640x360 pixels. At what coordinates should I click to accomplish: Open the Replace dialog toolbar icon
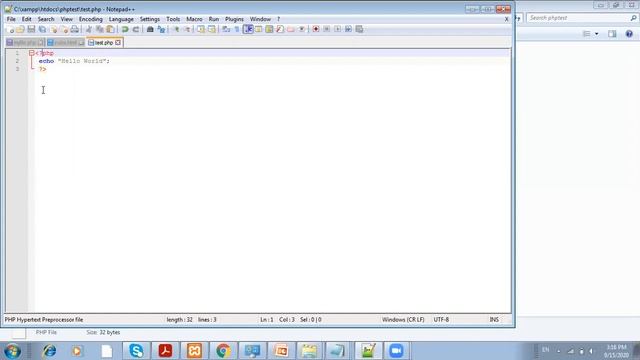(x=161, y=29)
